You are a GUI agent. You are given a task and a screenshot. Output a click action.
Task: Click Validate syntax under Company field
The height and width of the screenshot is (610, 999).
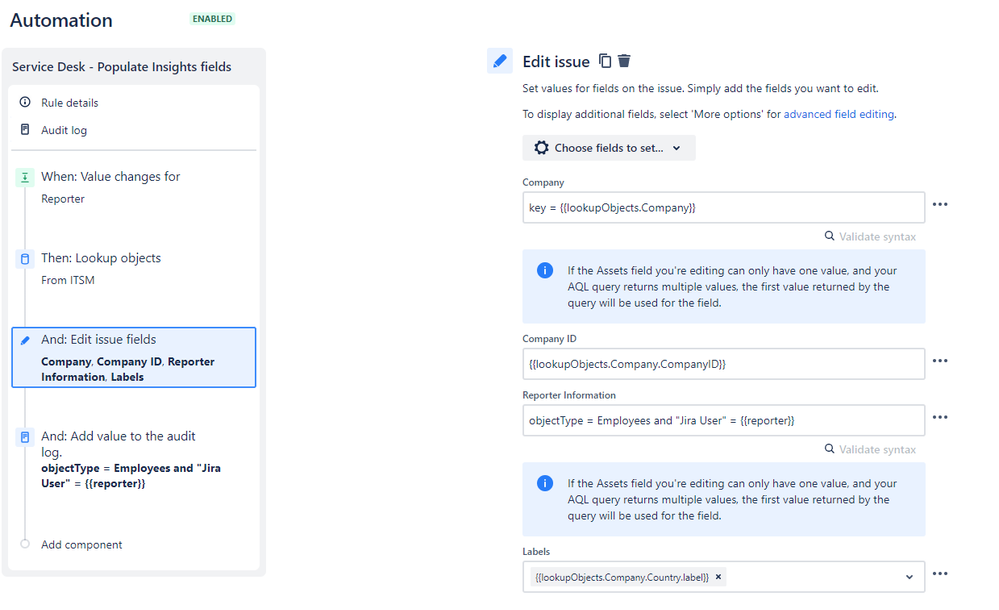tap(870, 236)
